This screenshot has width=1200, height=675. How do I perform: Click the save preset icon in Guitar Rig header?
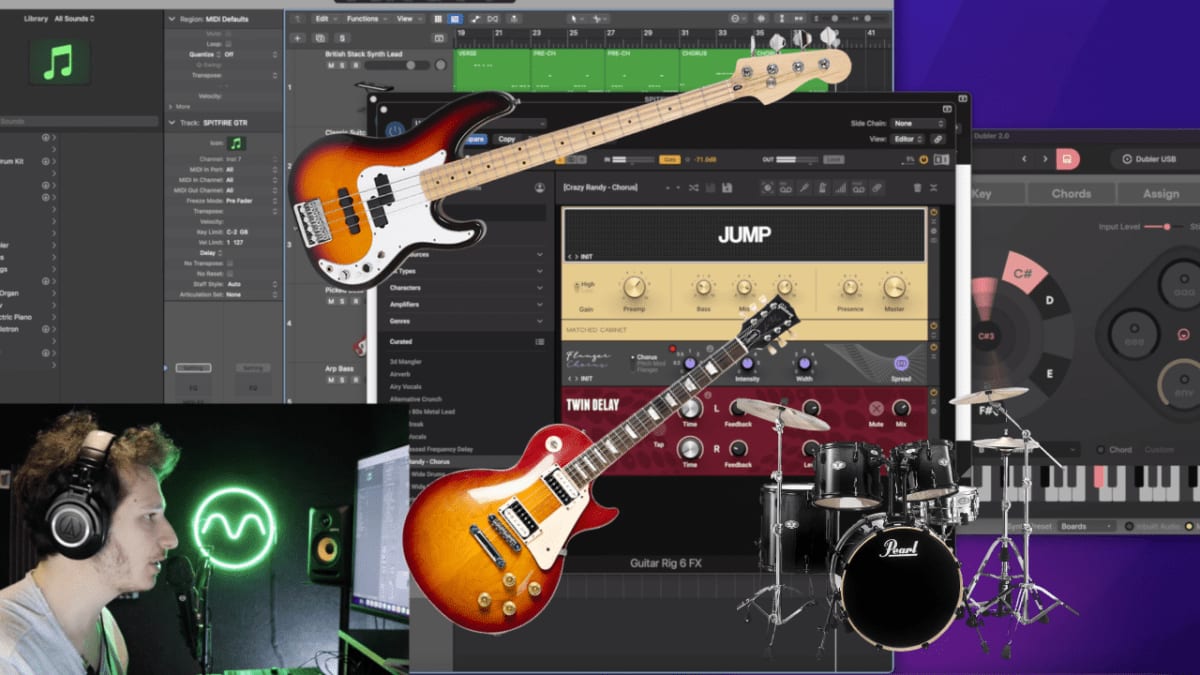pos(728,188)
